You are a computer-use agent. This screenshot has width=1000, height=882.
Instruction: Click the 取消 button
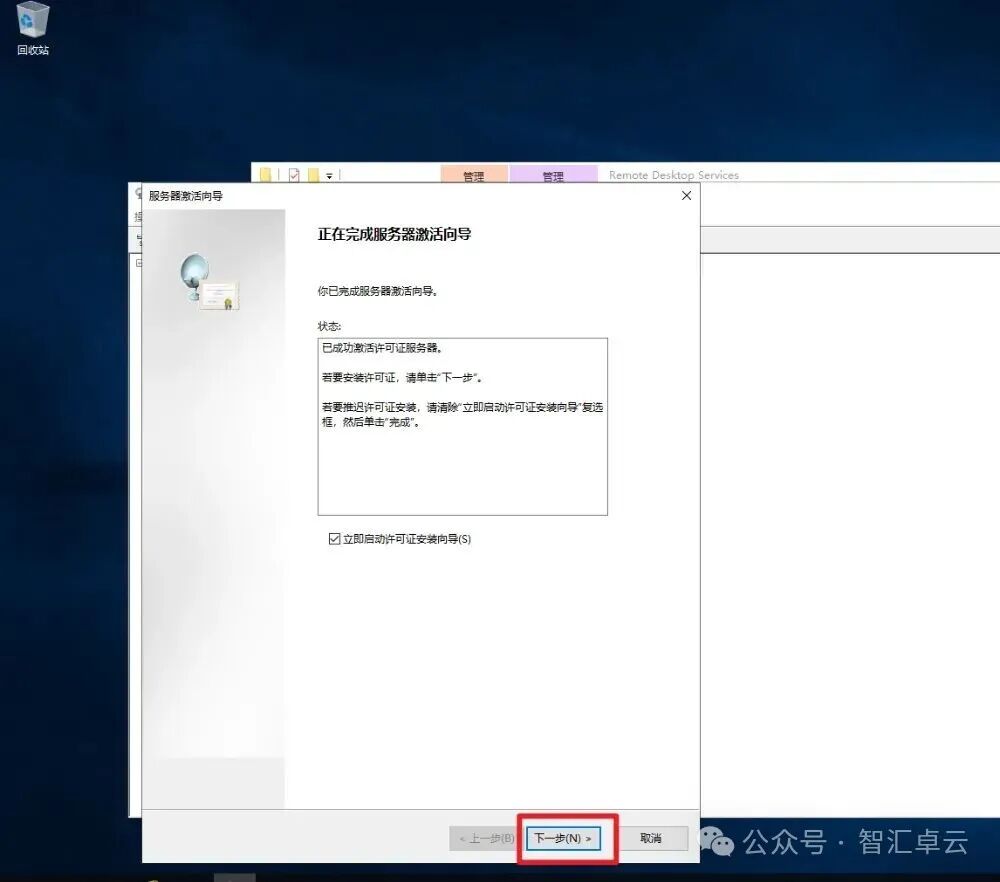(653, 838)
